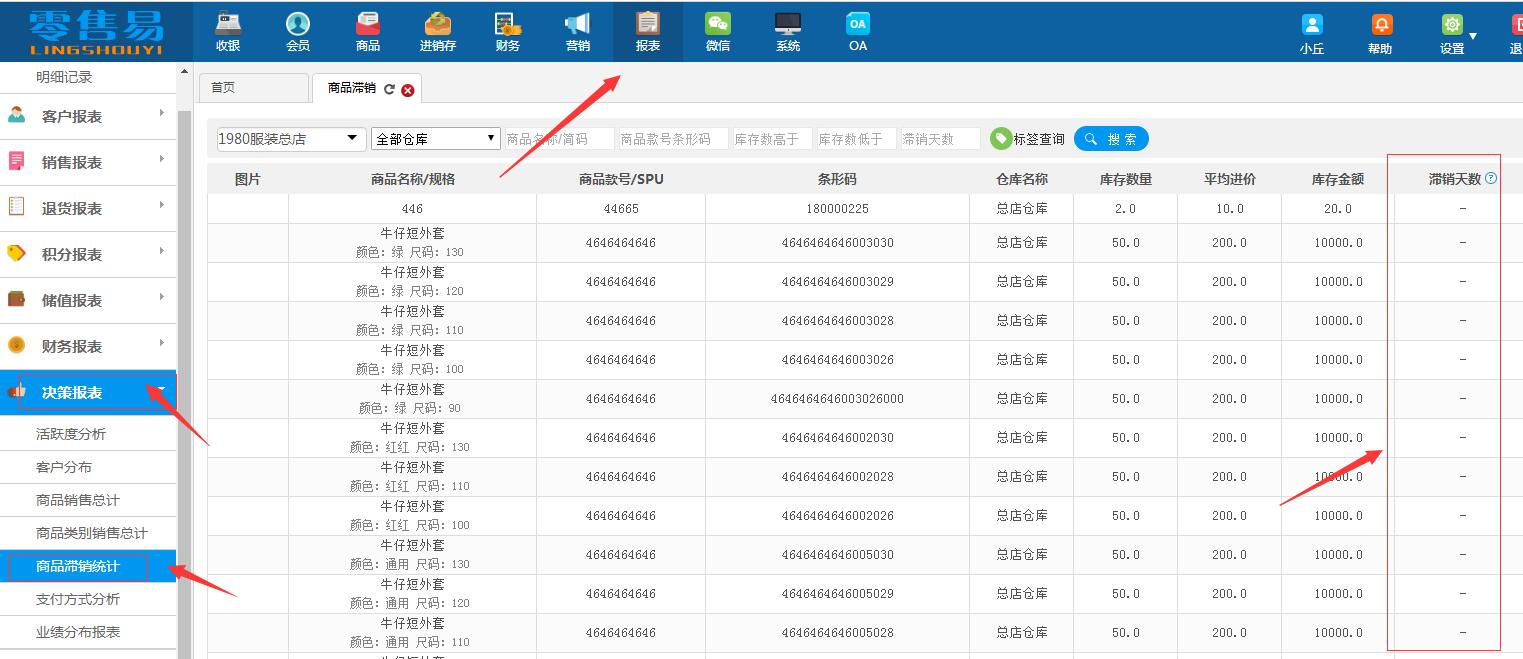Open the 会员 member module
The width and height of the screenshot is (1523, 659).
[x=297, y=30]
